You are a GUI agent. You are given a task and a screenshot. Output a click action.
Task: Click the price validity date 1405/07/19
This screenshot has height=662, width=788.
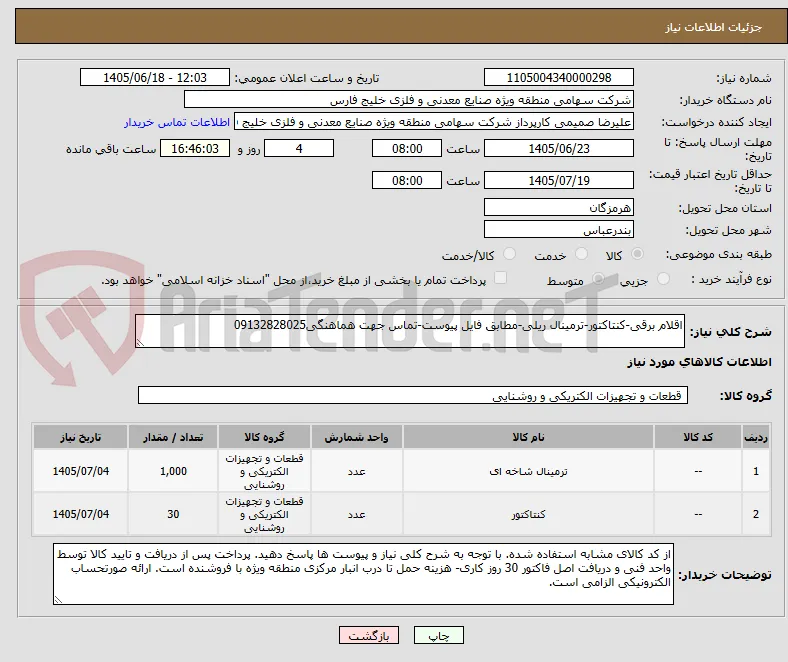pyautogui.click(x=558, y=180)
